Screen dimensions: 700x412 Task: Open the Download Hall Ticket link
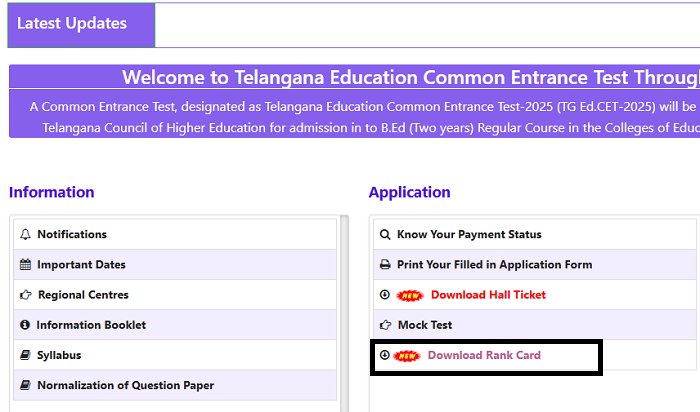click(x=488, y=295)
